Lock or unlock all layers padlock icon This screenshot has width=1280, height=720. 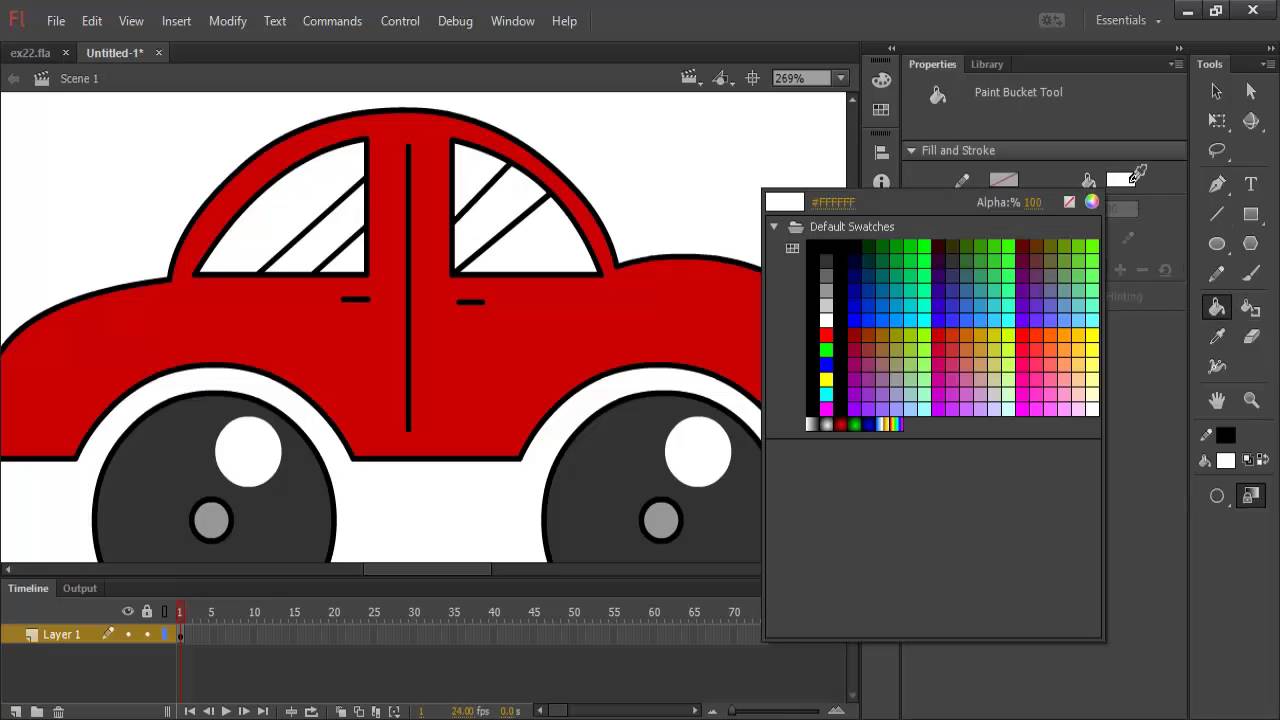[147, 612]
